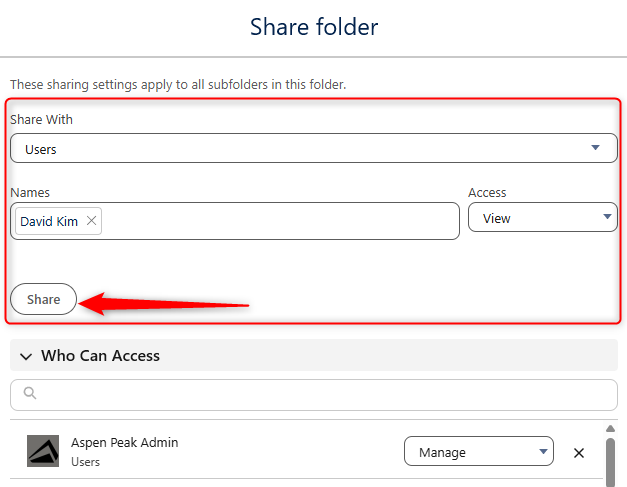
Task: Collapse the Who Can Access chevron
Action: [x=26, y=356]
